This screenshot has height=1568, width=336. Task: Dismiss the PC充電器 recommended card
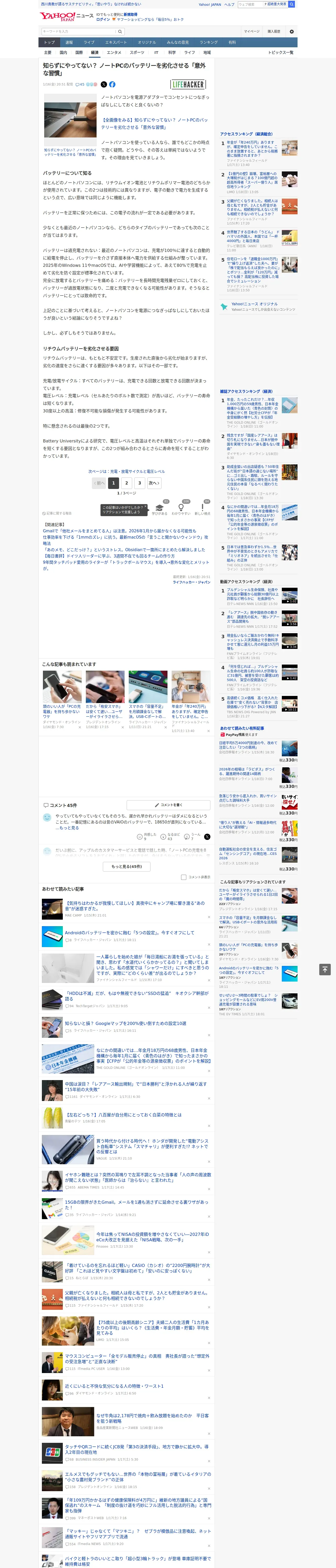(x=80, y=727)
